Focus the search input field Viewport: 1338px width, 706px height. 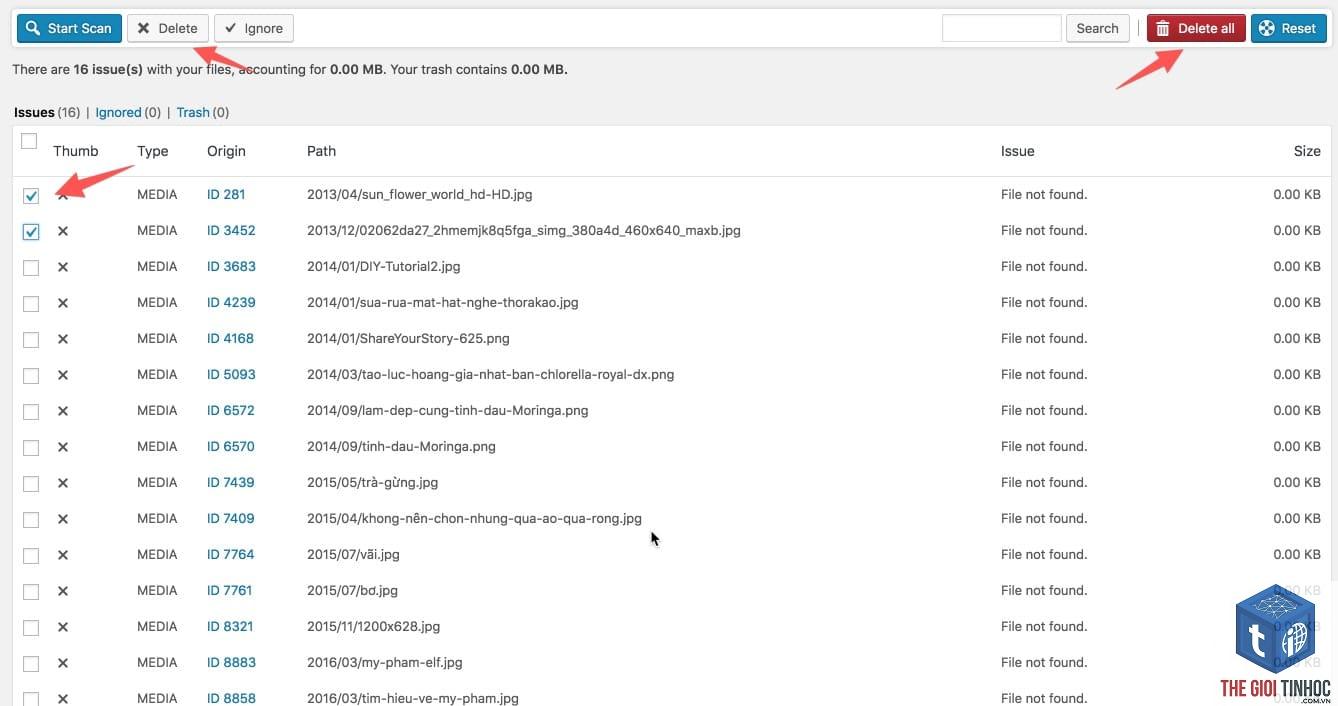pyautogui.click(x=1001, y=28)
